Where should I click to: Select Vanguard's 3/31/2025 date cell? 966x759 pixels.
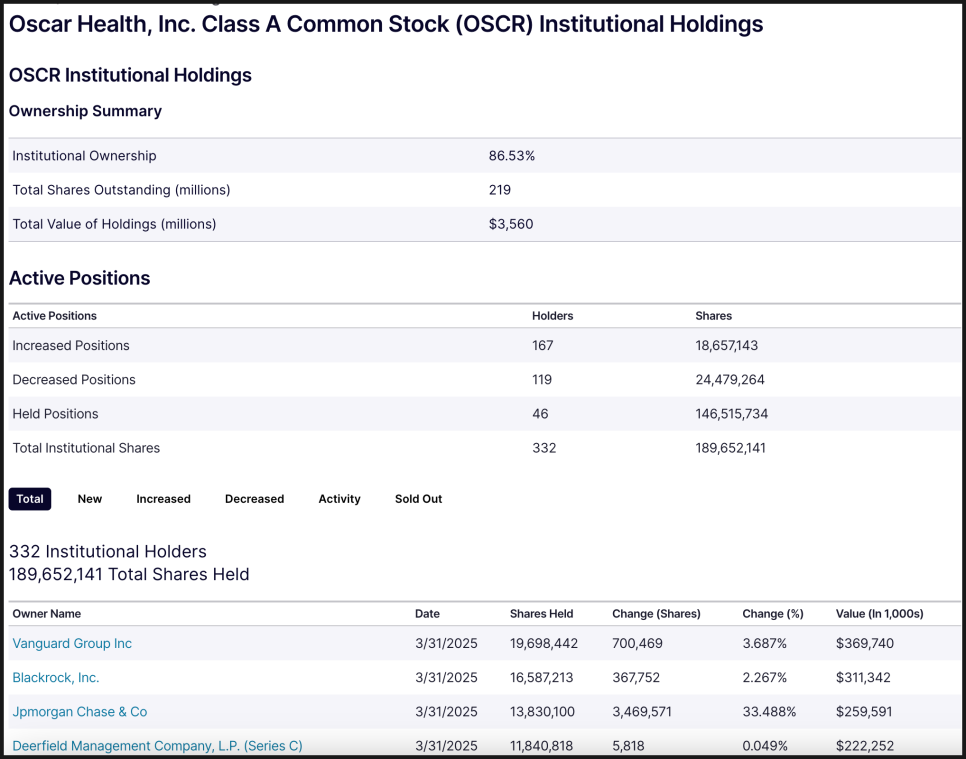coord(446,643)
